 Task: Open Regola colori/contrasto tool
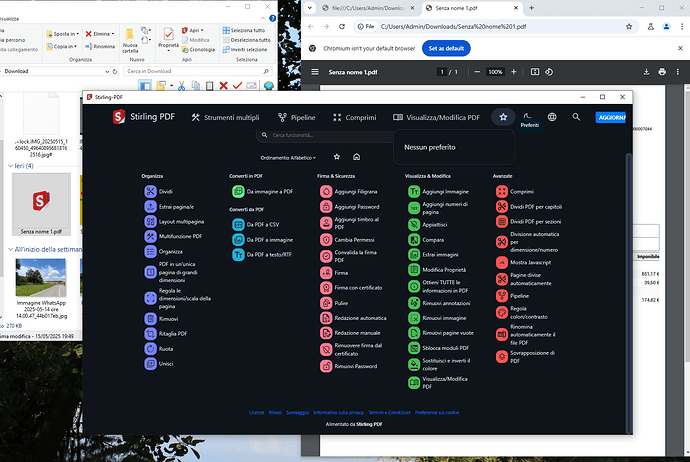coord(522,312)
